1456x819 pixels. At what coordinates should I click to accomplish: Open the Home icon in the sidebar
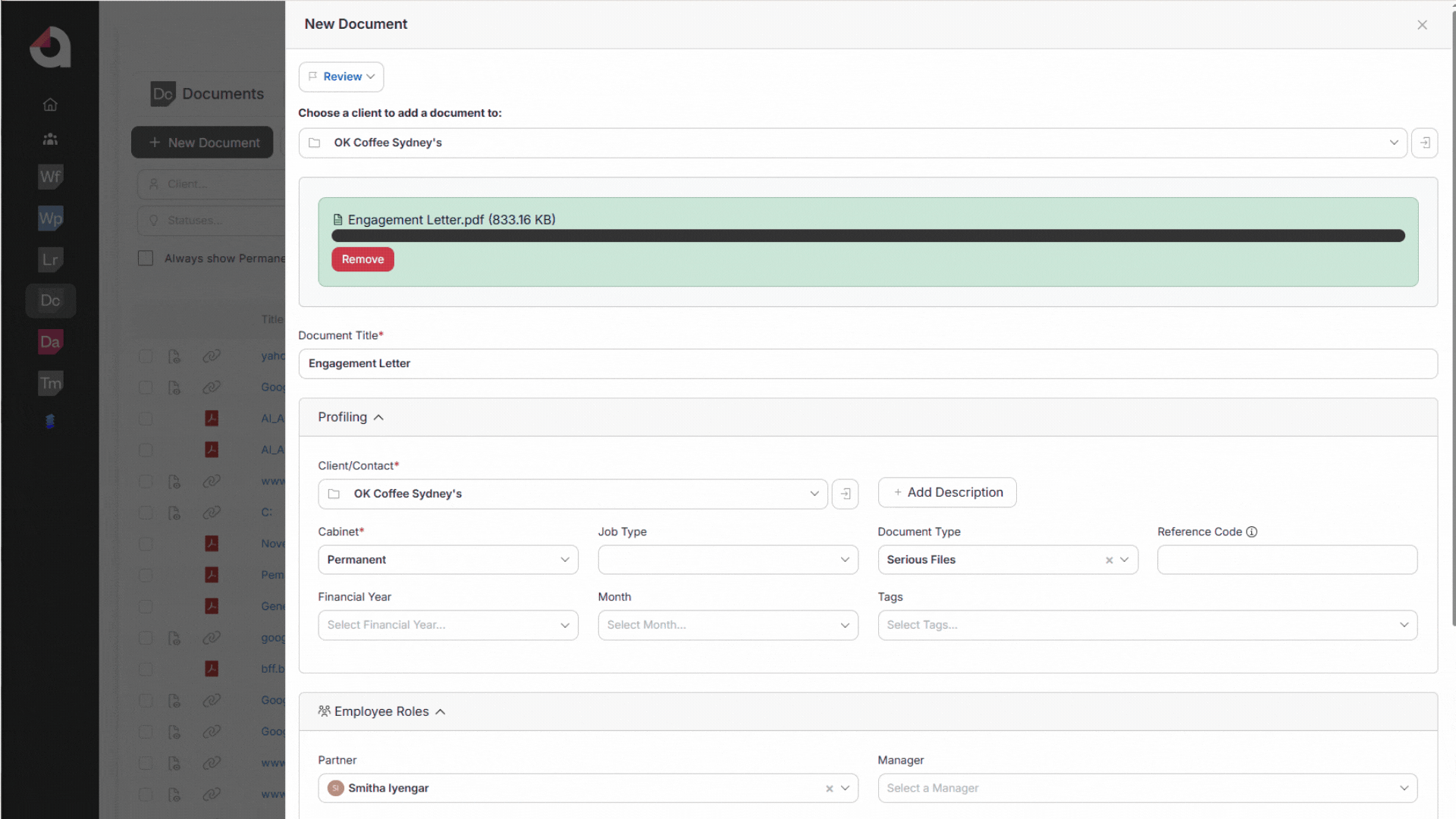pos(49,104)
